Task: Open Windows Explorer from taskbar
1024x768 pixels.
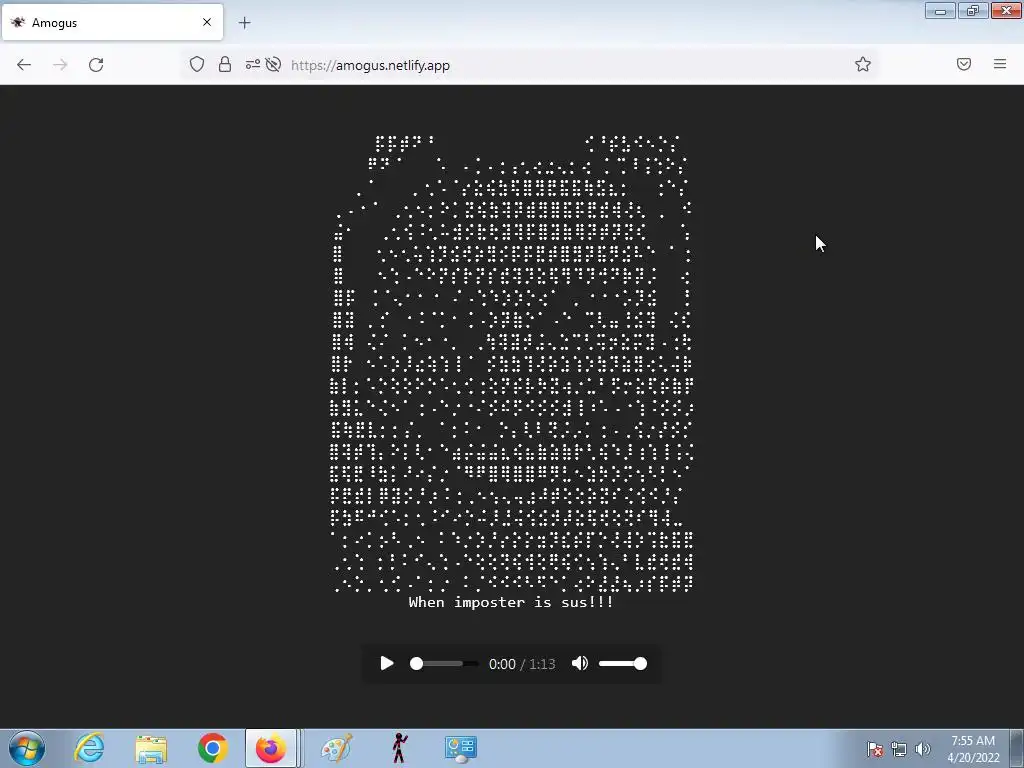Action: coord(151,748)
